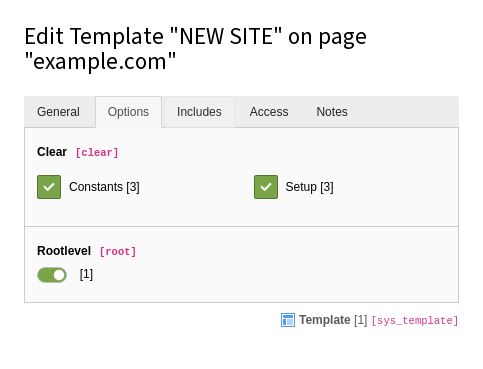Select the Options tab

[x=128, y=112]
